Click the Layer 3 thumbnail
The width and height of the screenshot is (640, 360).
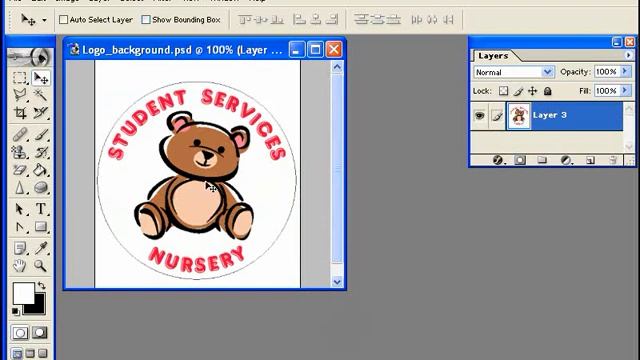pos(519,116)
